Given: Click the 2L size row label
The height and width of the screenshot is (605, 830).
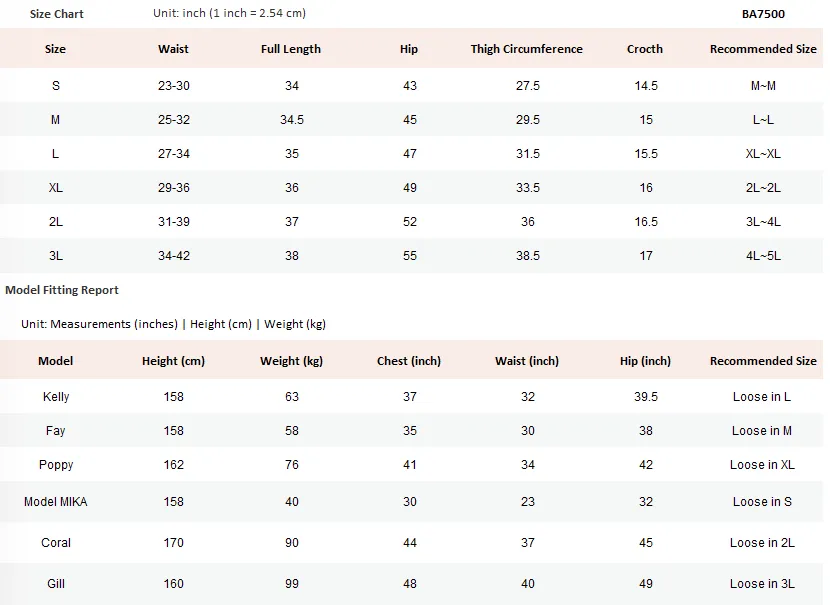Looking at the screenshot, I should (56, 222).
